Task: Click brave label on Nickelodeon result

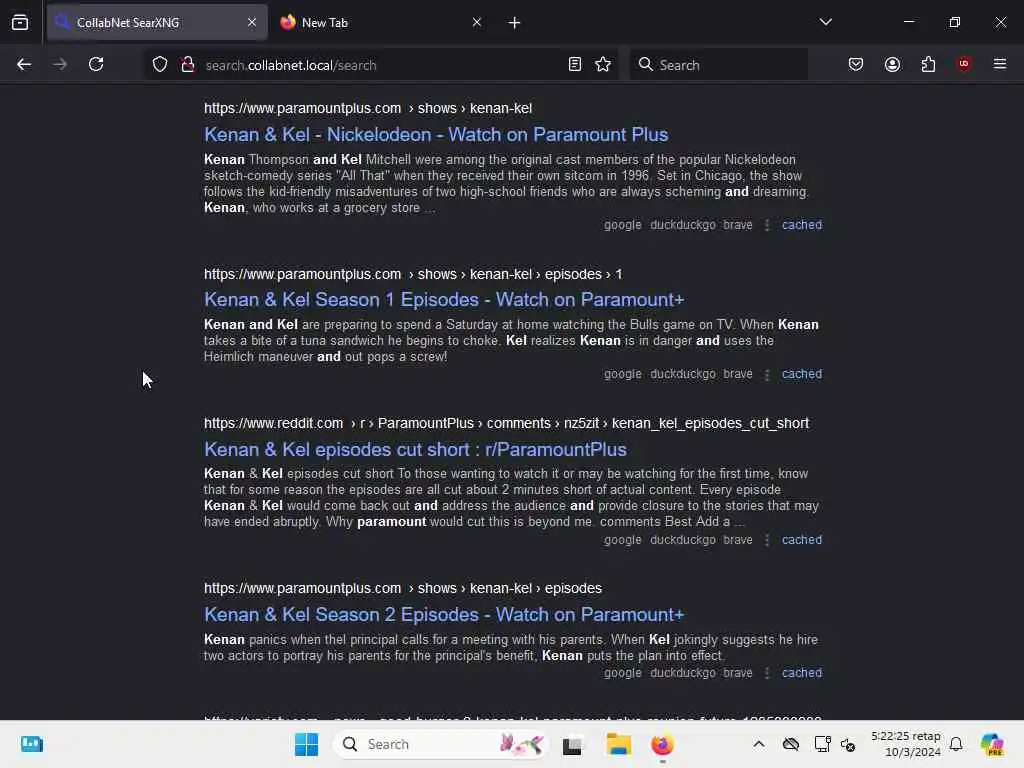Action: 737,225
